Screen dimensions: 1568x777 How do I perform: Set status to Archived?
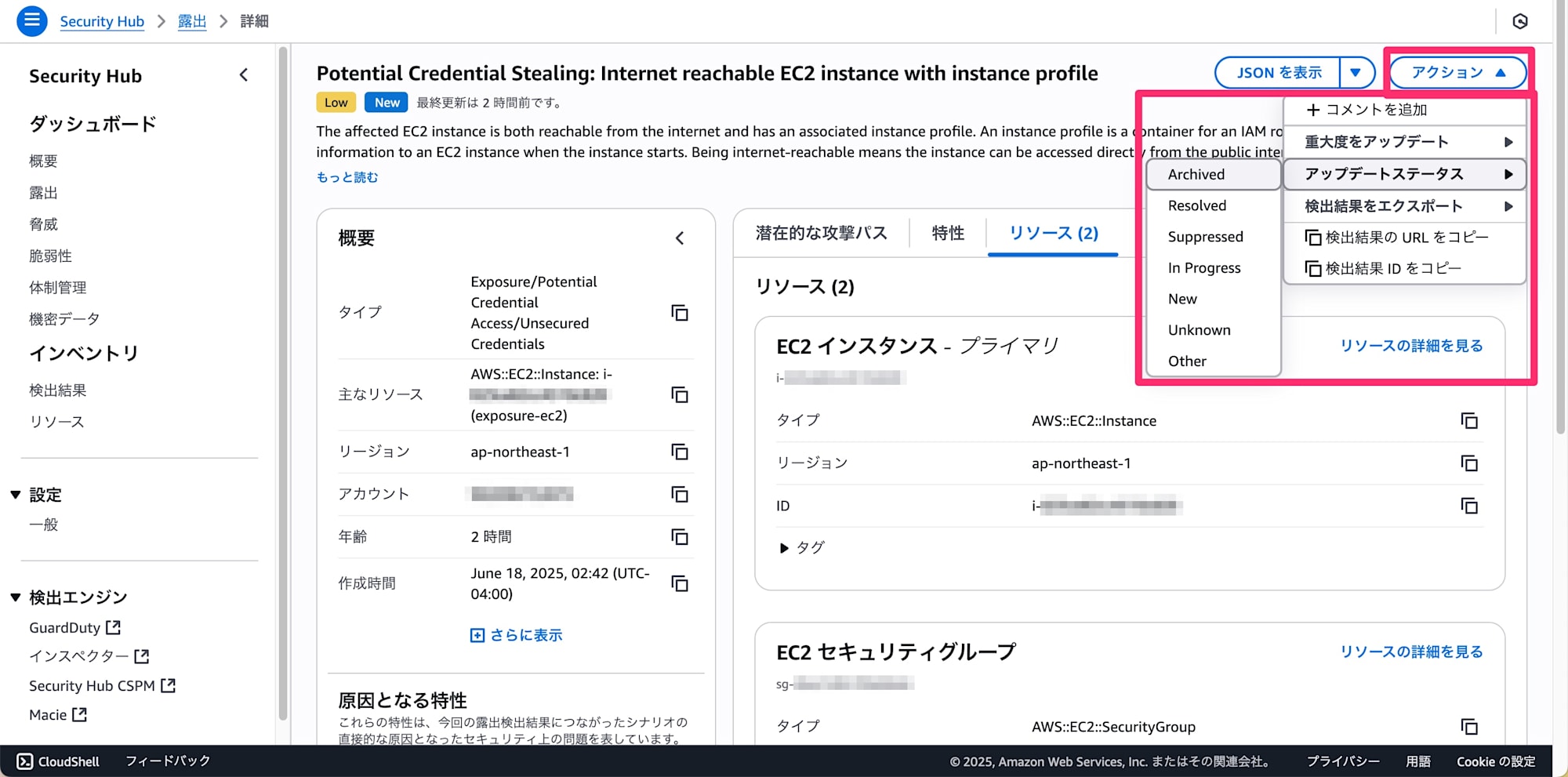tap(1214, 174)
